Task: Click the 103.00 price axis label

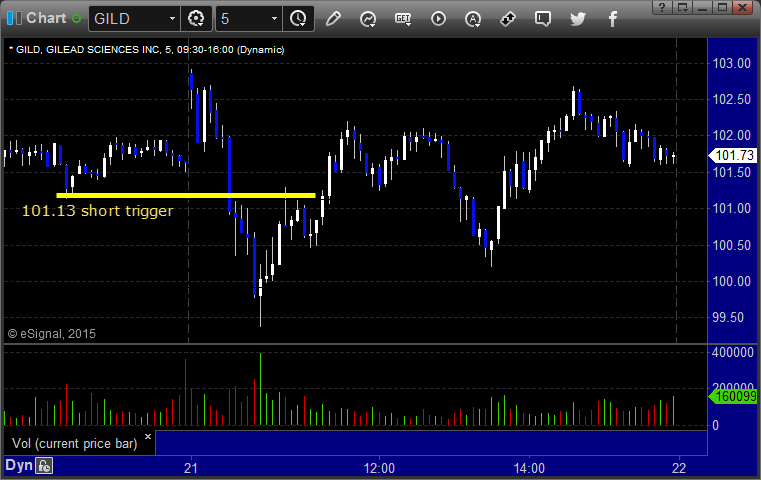Action: coord(731,63)
